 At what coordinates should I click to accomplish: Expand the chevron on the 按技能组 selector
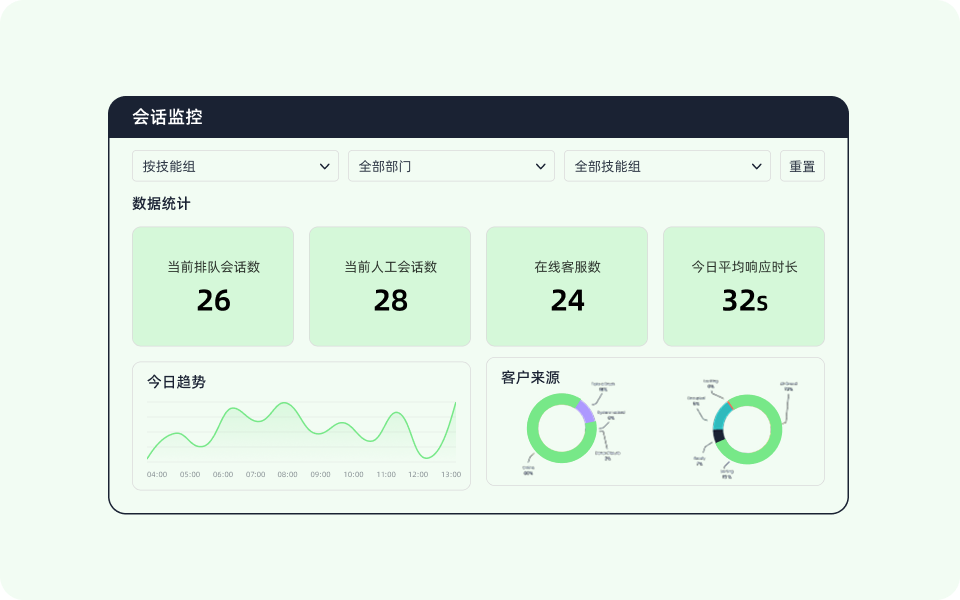tap(325, 166)
